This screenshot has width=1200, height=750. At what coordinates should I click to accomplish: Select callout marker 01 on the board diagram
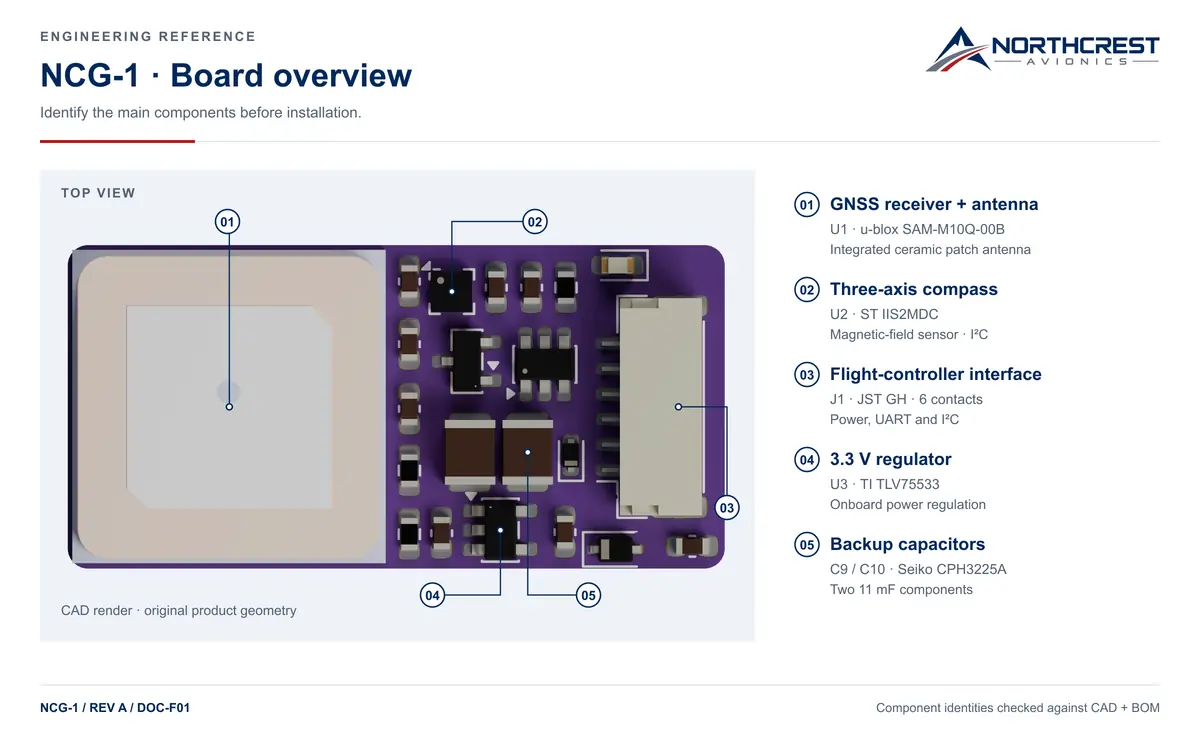point(228,221)
